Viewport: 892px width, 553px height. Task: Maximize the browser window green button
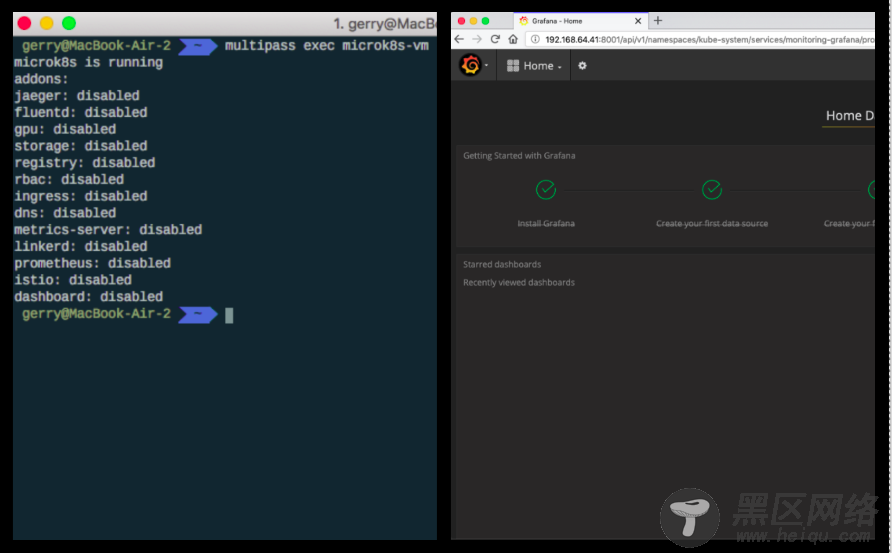point(485,21)
